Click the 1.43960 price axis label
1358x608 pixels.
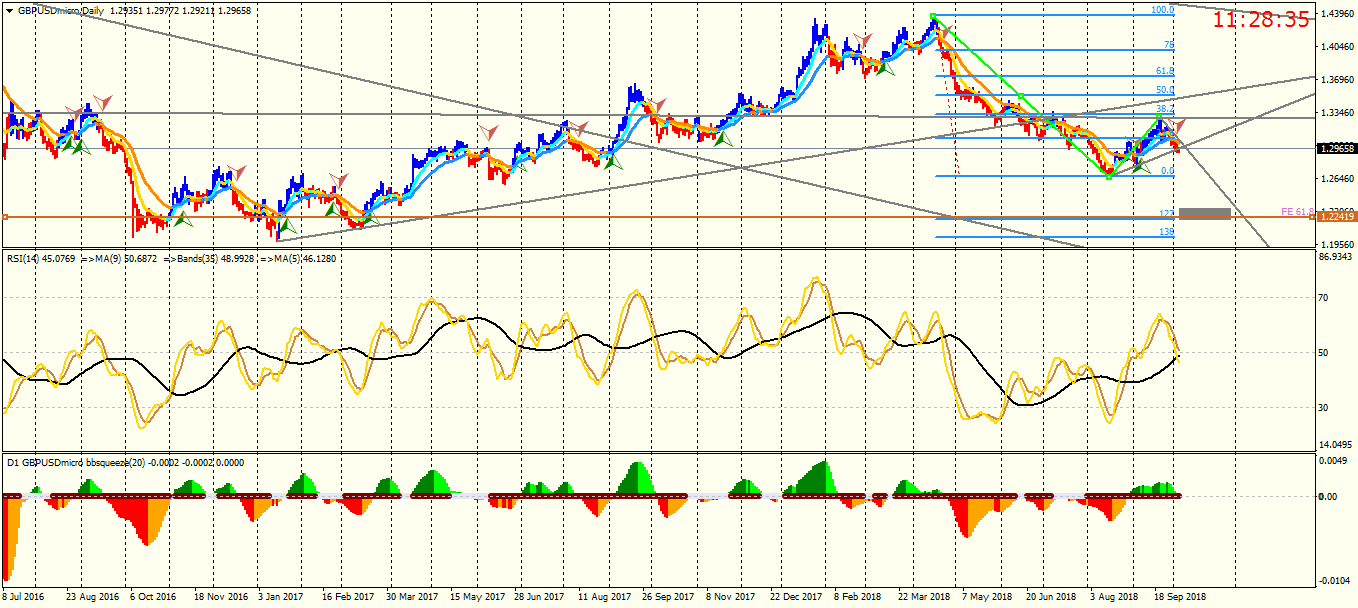[x=1338, y=14]
